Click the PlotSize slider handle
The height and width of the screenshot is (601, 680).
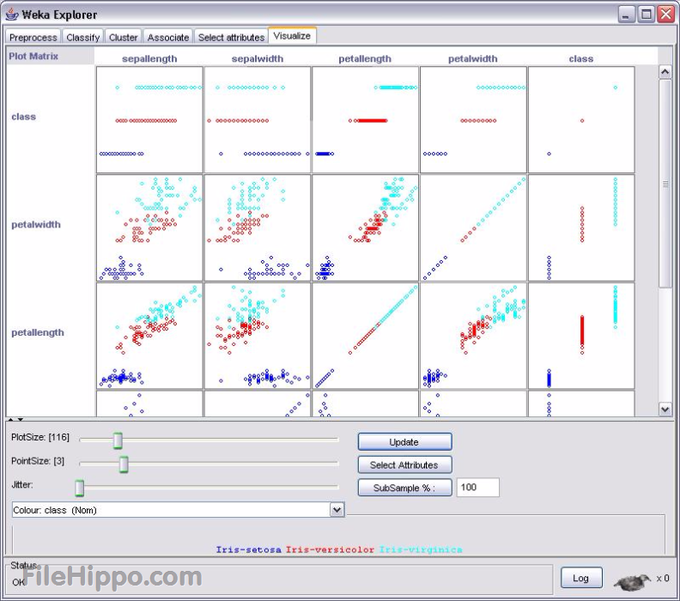pos(117,440)
